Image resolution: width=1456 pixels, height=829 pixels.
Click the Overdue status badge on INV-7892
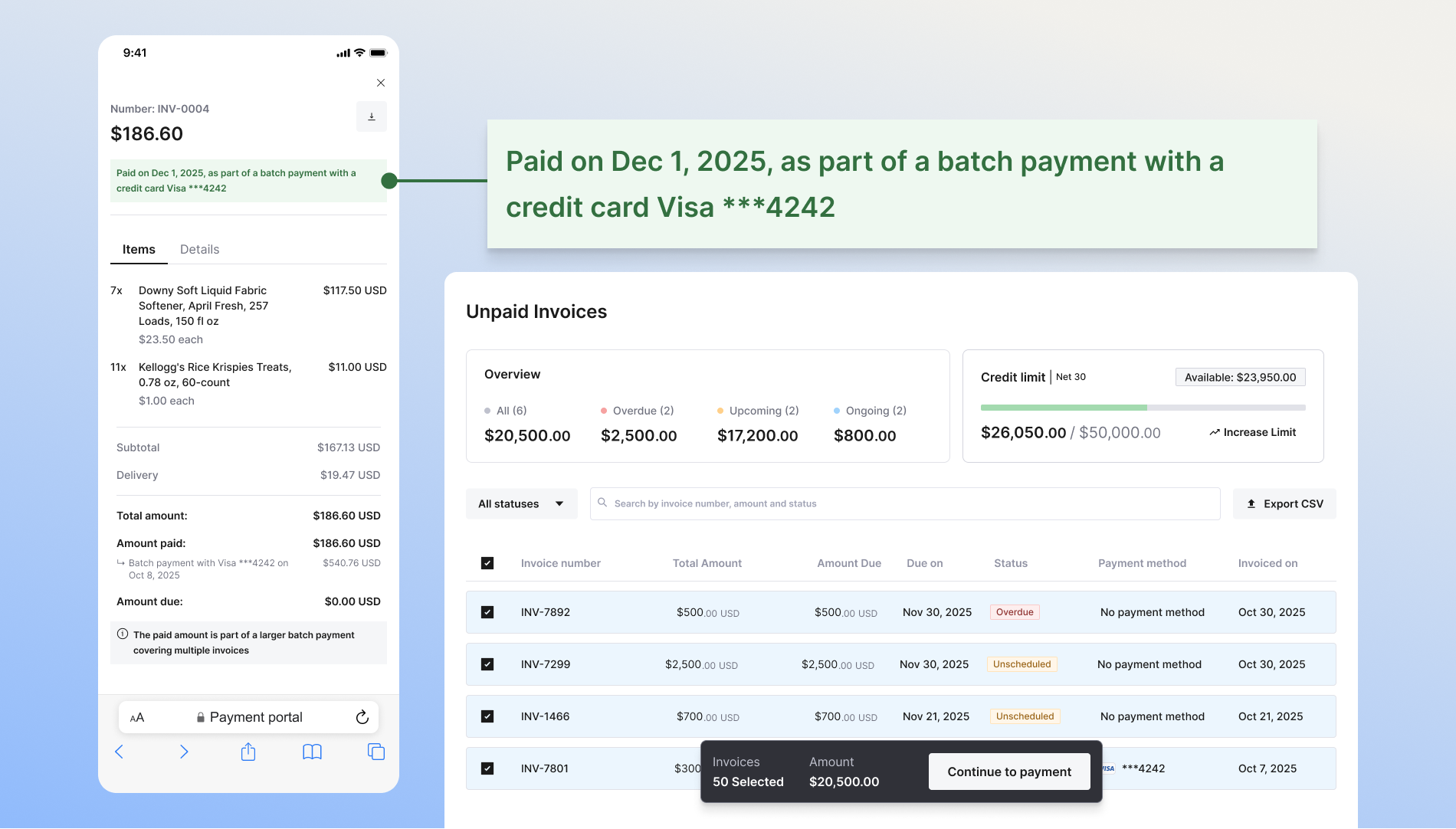click(x=1015, y=612)
